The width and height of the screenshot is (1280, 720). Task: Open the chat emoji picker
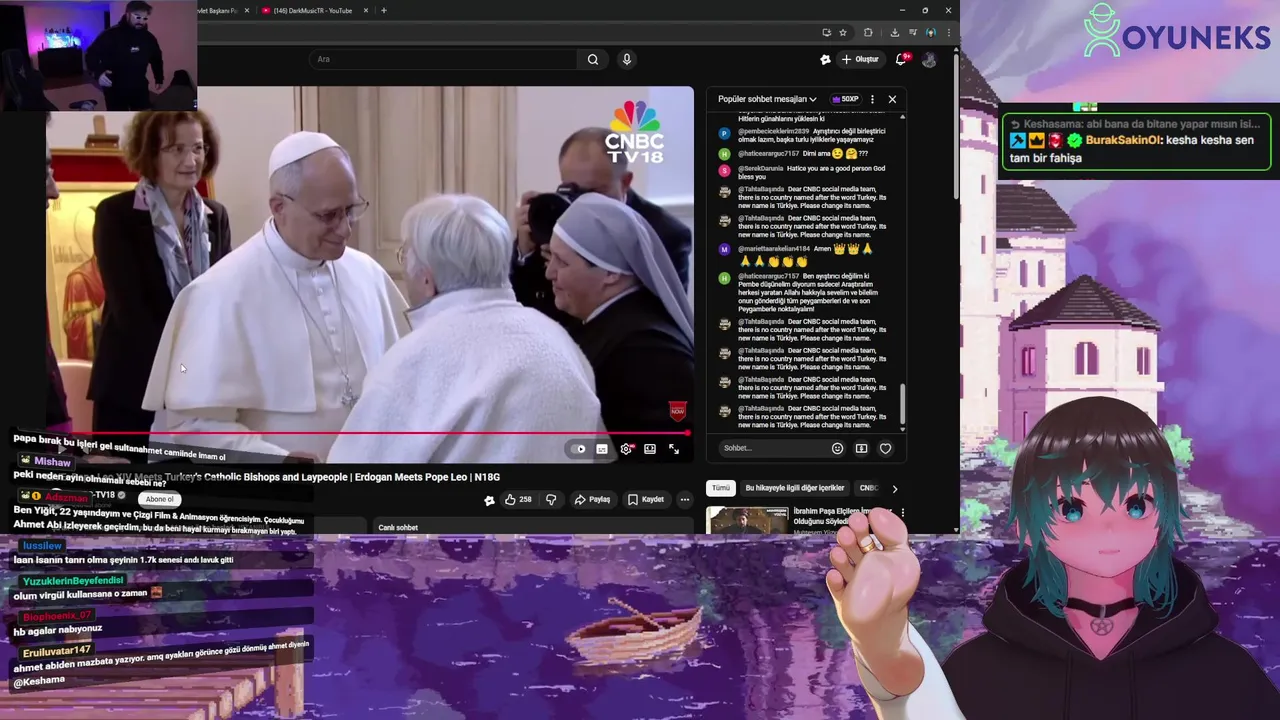coord(838,448)
